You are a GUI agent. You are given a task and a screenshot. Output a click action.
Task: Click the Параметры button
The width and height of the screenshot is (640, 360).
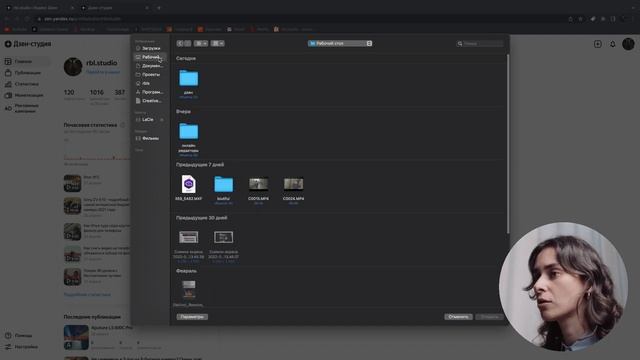click(192, 317)
